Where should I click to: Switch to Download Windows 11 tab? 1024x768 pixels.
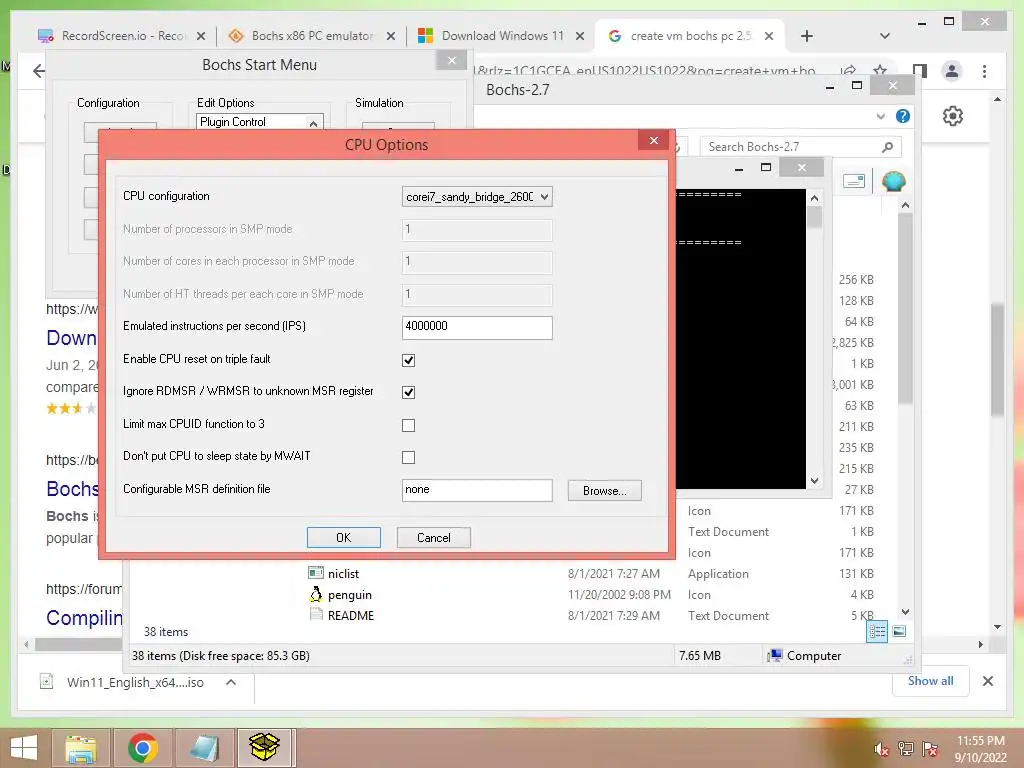pos(501,36)
